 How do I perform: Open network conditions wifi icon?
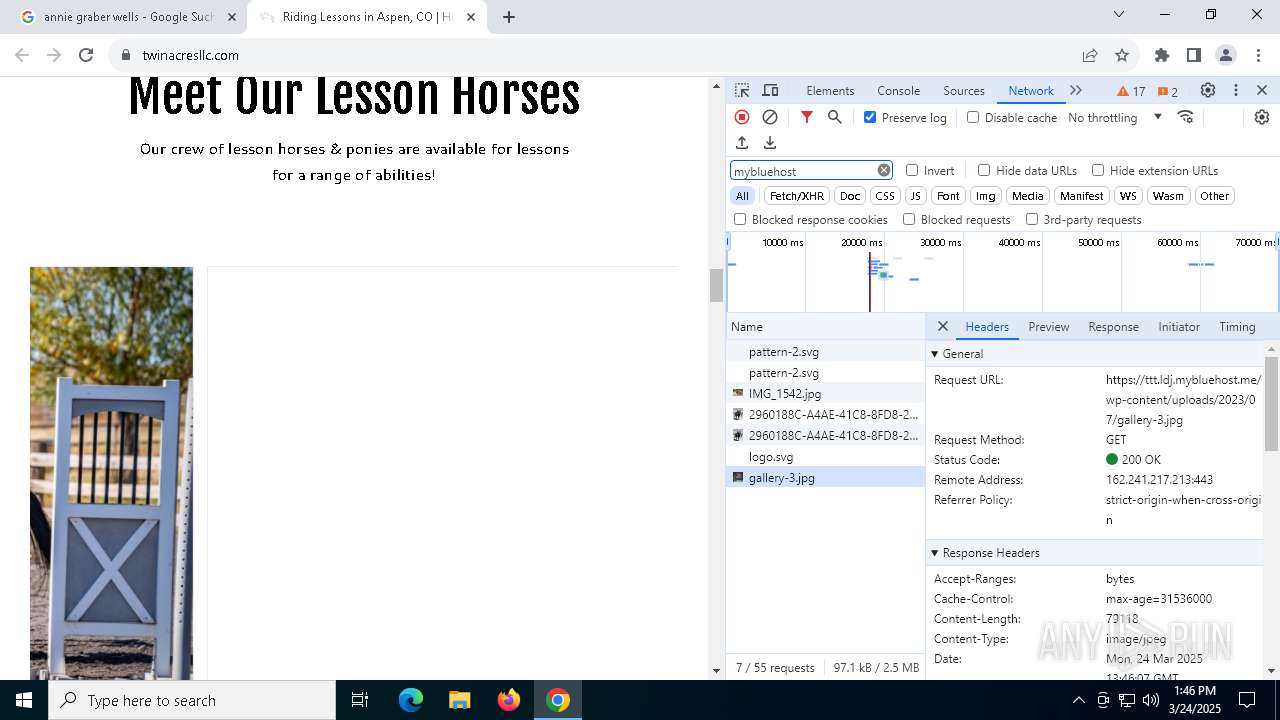tap(1186, 117)
